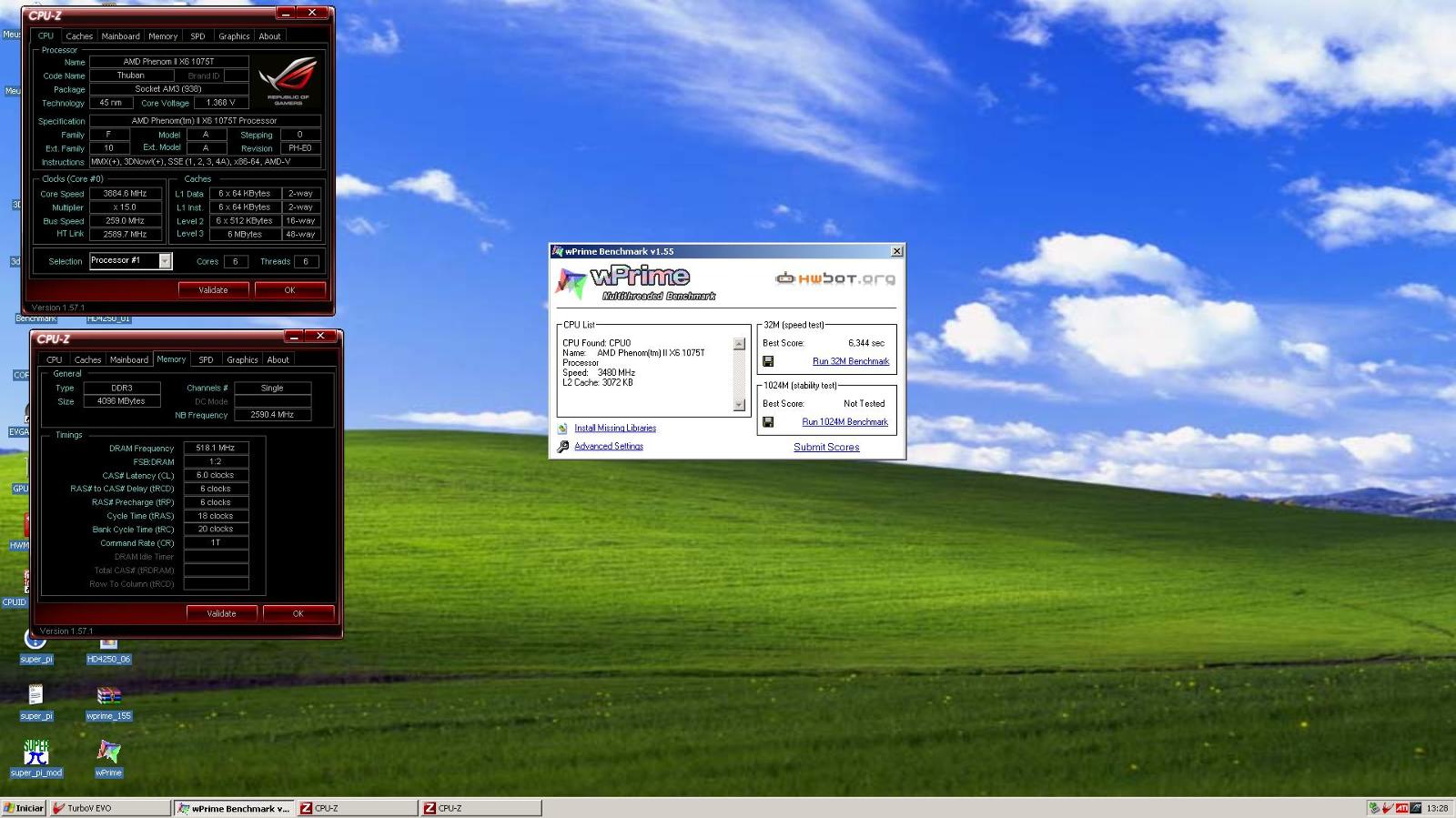Open Memory tab in the CPU-Z processor window
This screenshot has height=818, width=1456.
[163, 36]
